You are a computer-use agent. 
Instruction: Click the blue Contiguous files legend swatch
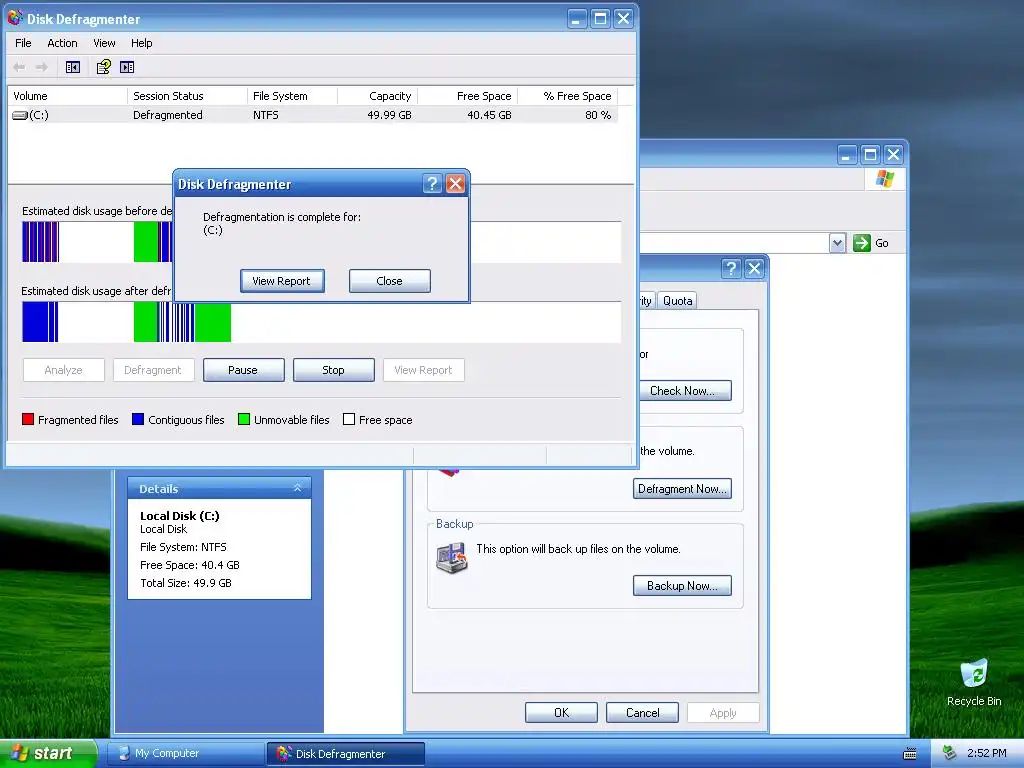[x=138, y=419]
